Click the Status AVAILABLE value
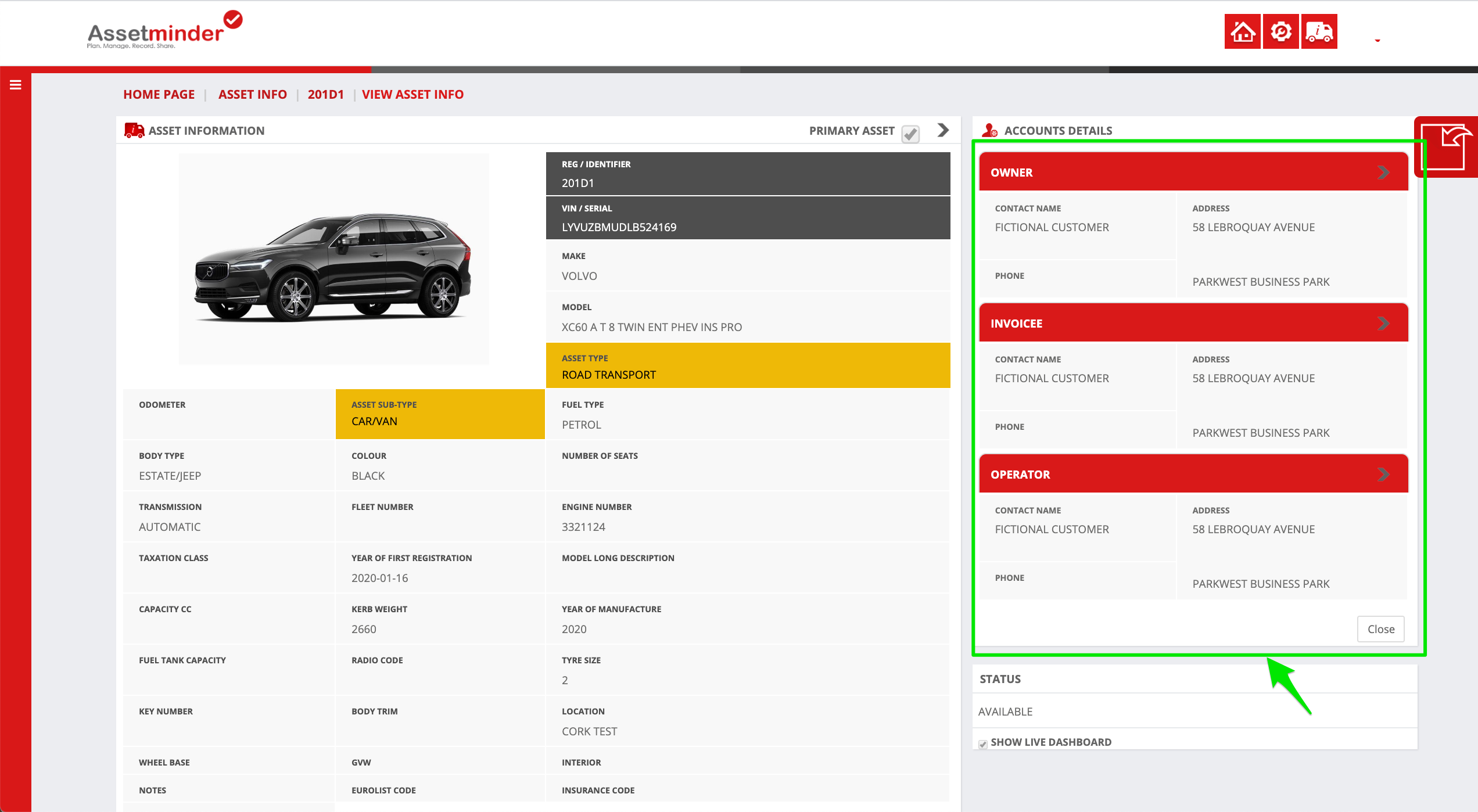The height and width of the screenshot is (812, 1478). pyautogui.click(x=1005, y=712)
